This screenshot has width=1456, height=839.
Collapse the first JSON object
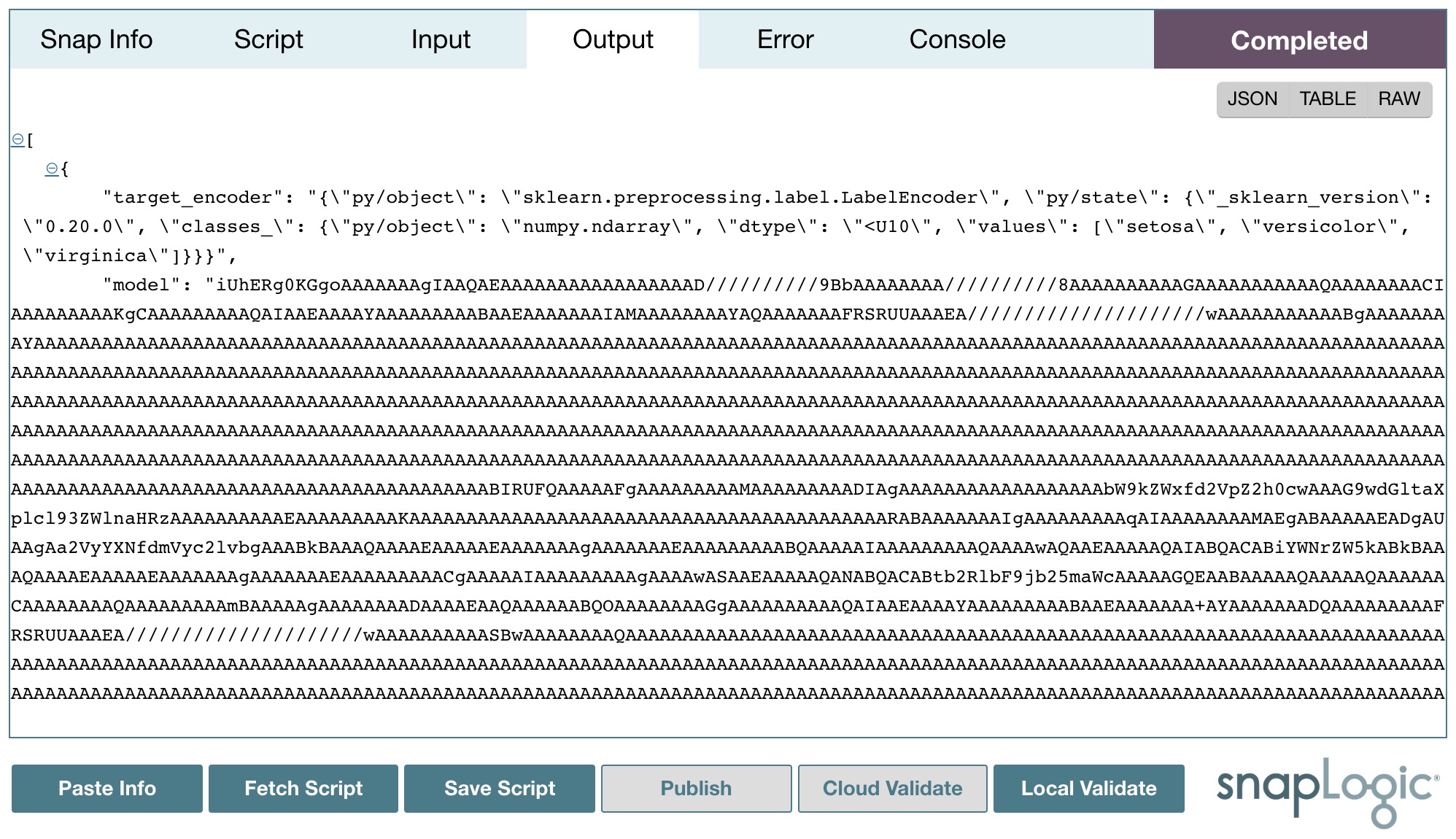point(51,168)
